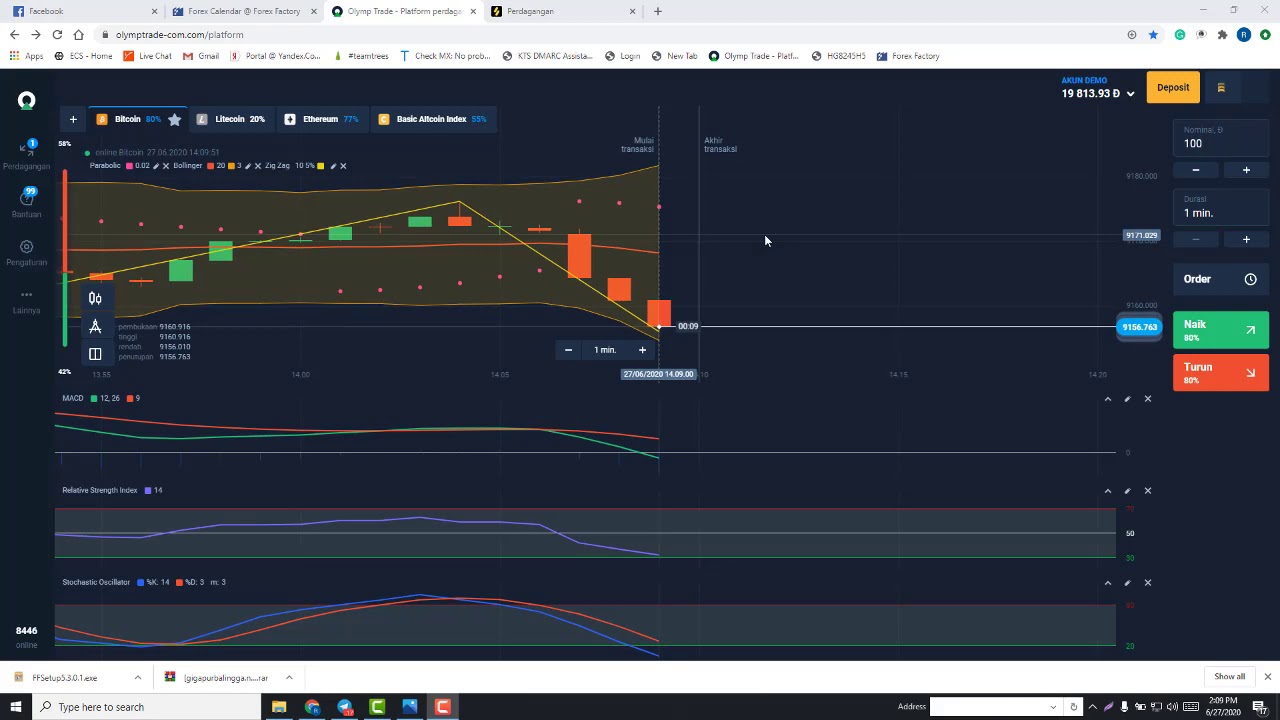Open Forex Factory bookmark
The height and width of the screenshot is (720, 1280).
(907, 56)
